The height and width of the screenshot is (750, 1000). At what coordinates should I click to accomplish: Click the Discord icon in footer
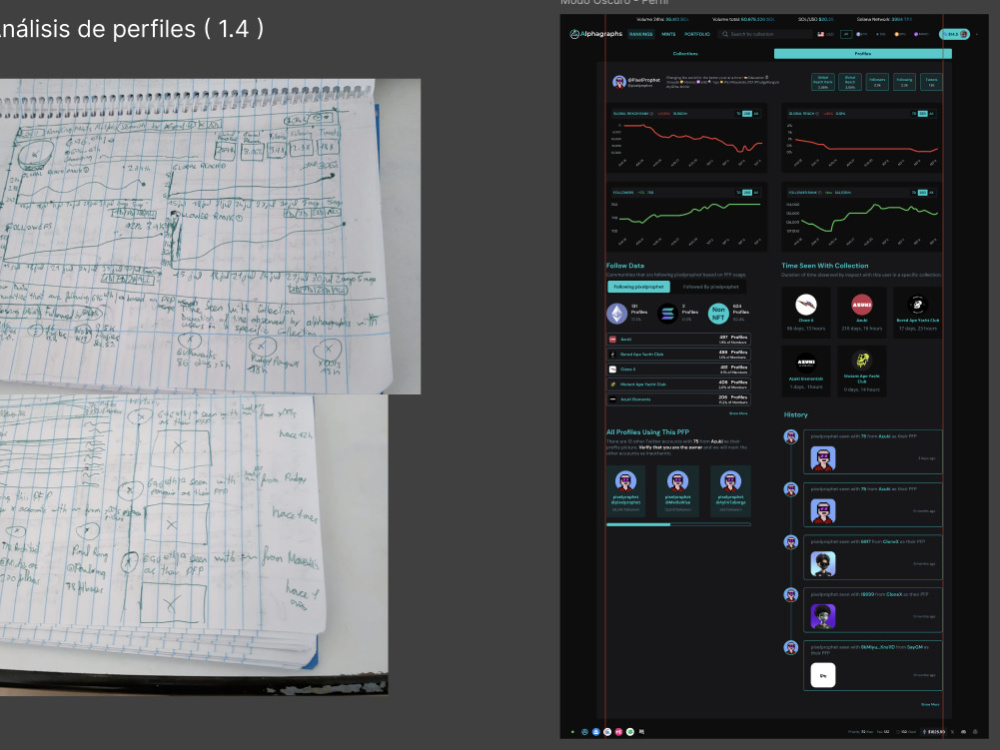pos(964,732)
